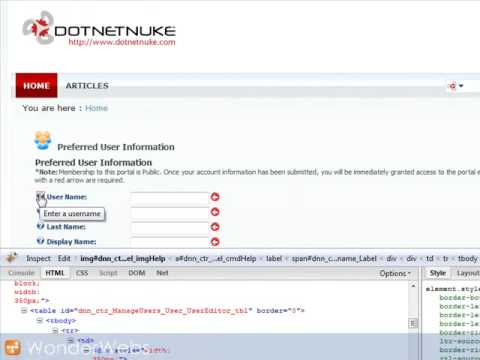
Task: Click the Display Name label
Action: (x=71, y=242)
